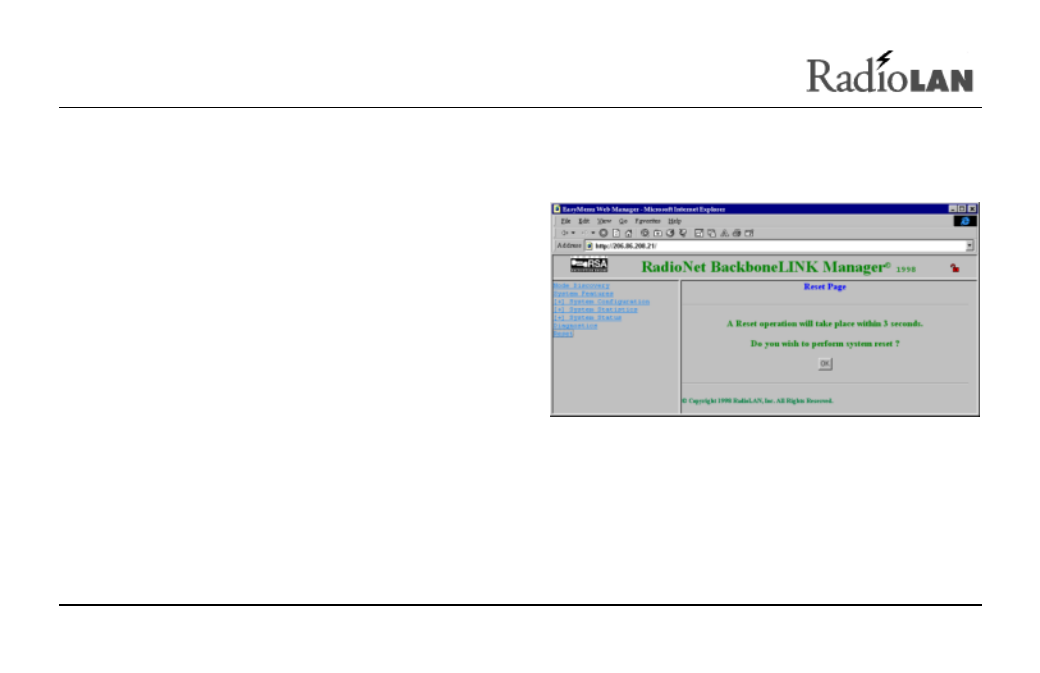Click the window icon in the title bar
Image resolution: width=1040 pixels, height=673 pixels.
tap(557, 209)
